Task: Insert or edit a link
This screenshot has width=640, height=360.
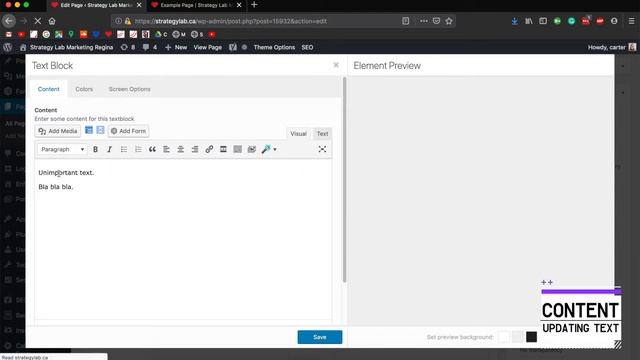Action: [x=209, y=149]
